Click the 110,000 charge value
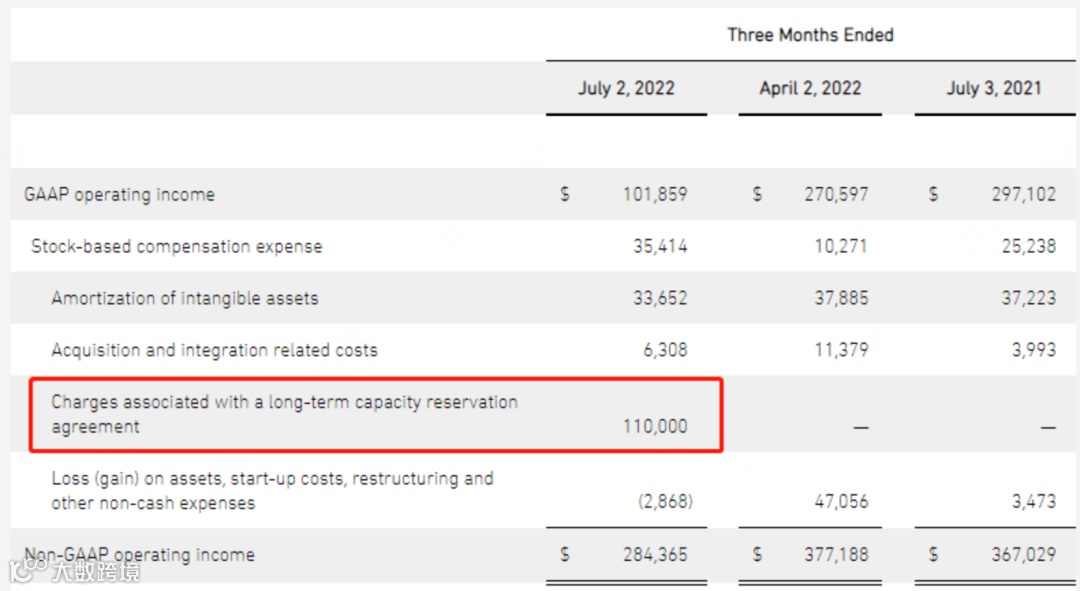 [655, 427]
